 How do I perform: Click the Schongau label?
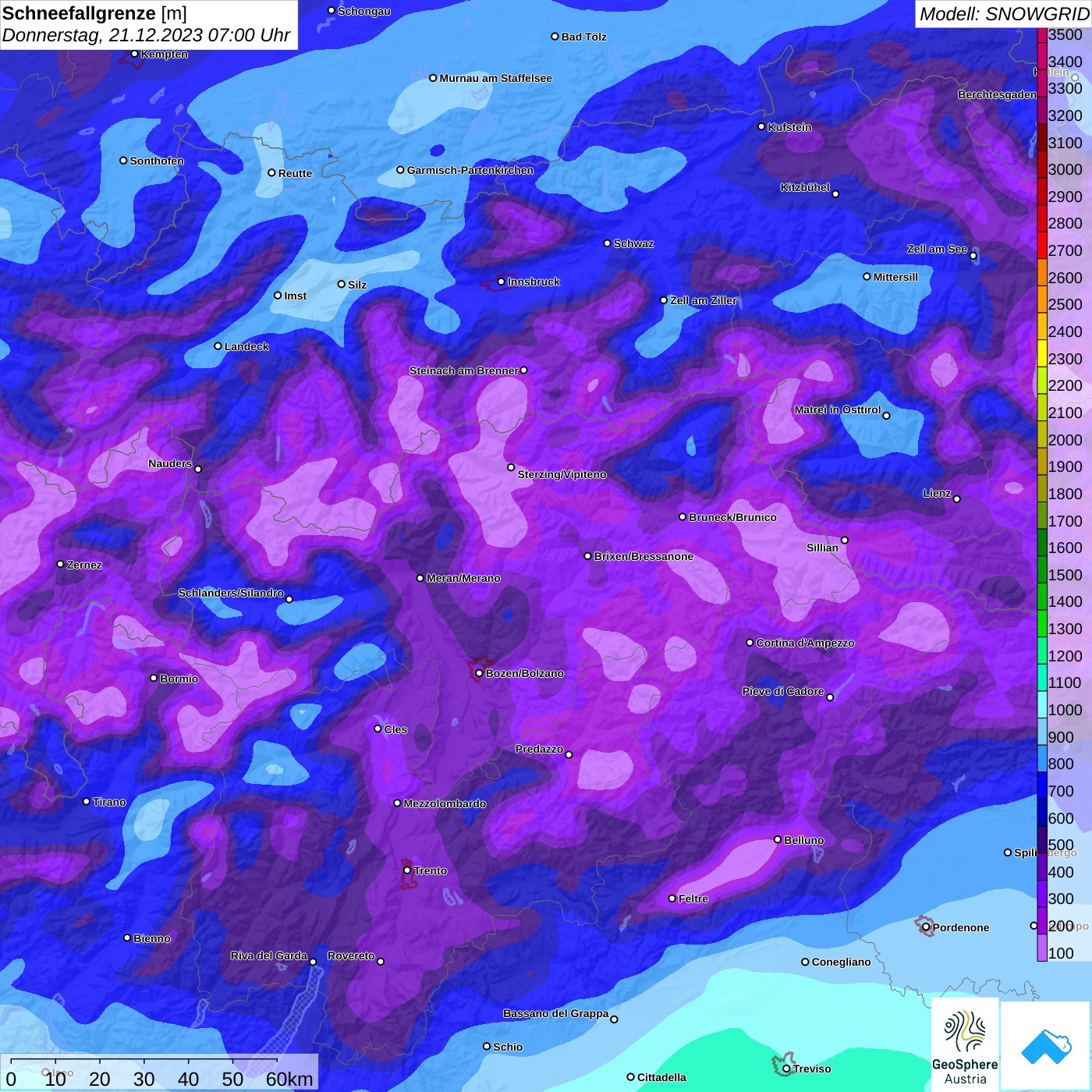point(364,11)
